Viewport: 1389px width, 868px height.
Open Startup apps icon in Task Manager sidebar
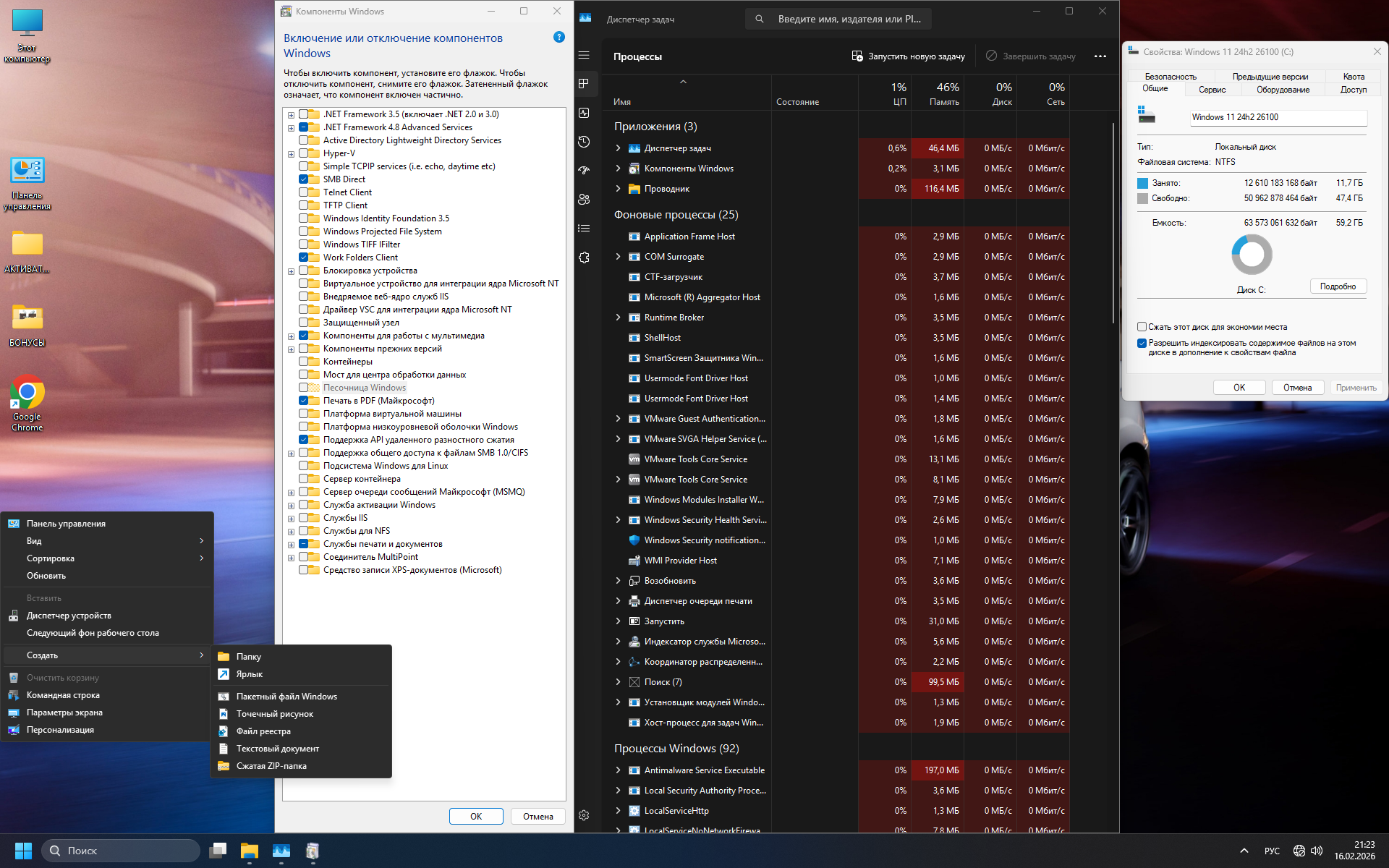584,171
